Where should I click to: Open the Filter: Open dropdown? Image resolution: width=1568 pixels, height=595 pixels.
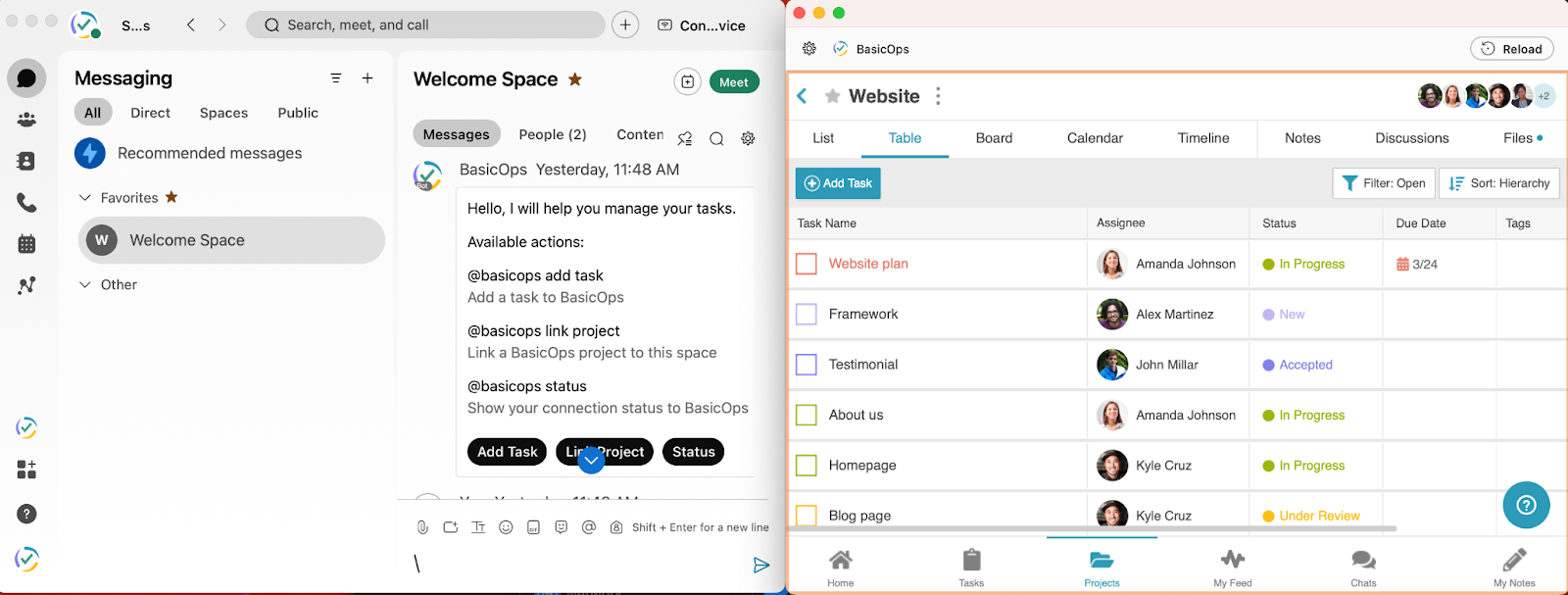(x=1384, y=183)
